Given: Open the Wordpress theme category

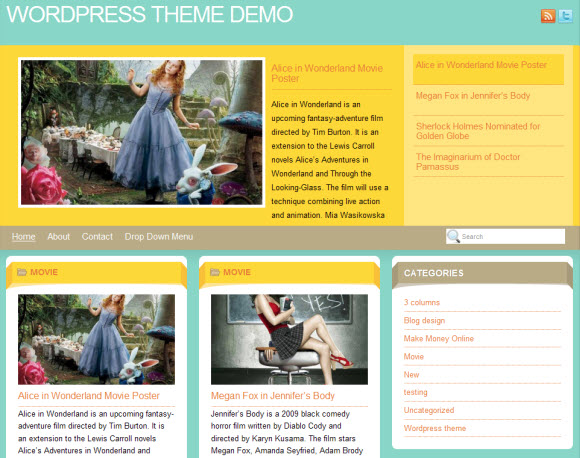Looking at the screenshot, I should click(435, 428).
